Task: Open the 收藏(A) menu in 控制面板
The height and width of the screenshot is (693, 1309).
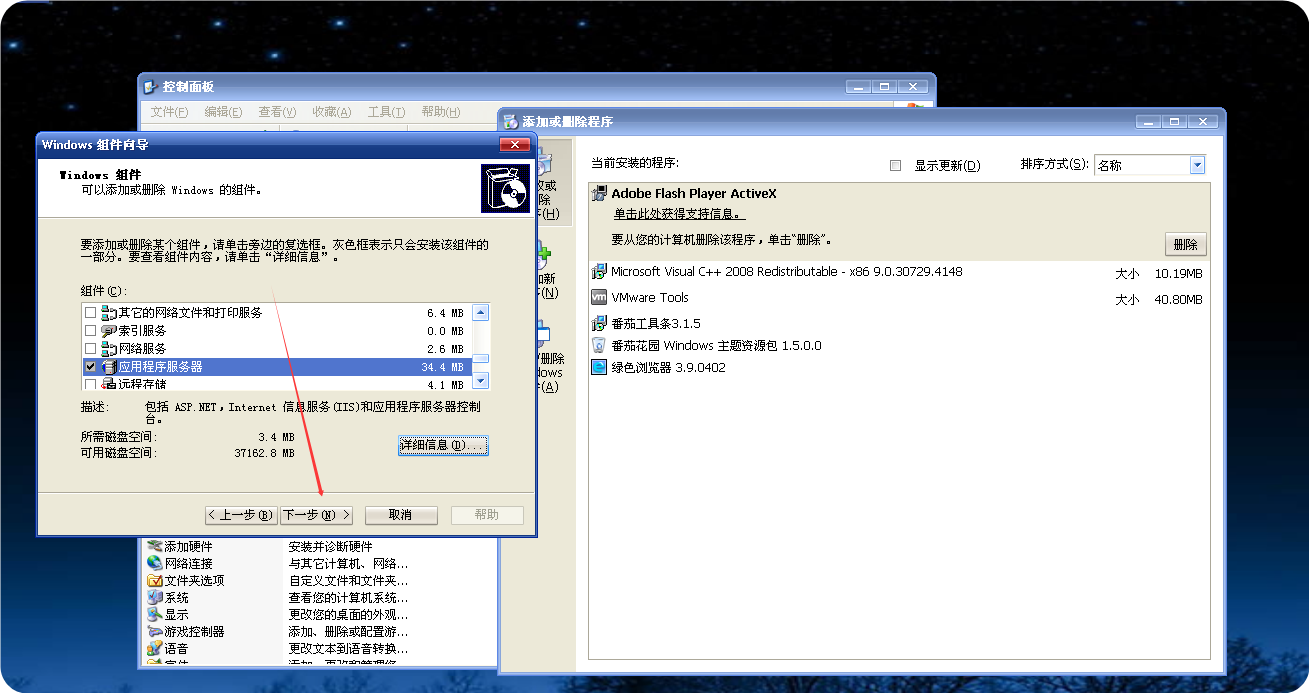Action: (x=332, y=112)
